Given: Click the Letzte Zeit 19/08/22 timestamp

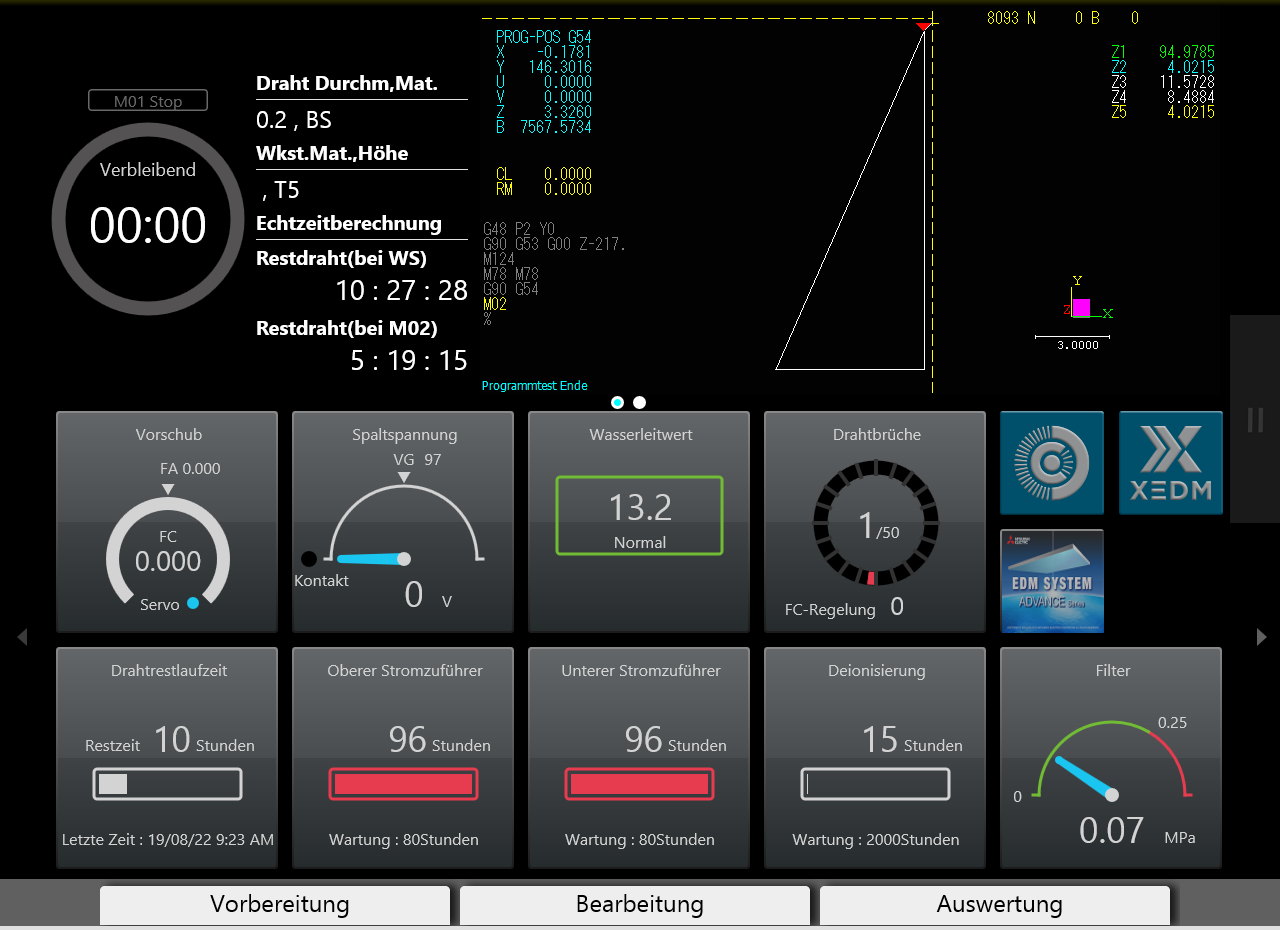Looking at the screenshot, I should pos(168,840).
